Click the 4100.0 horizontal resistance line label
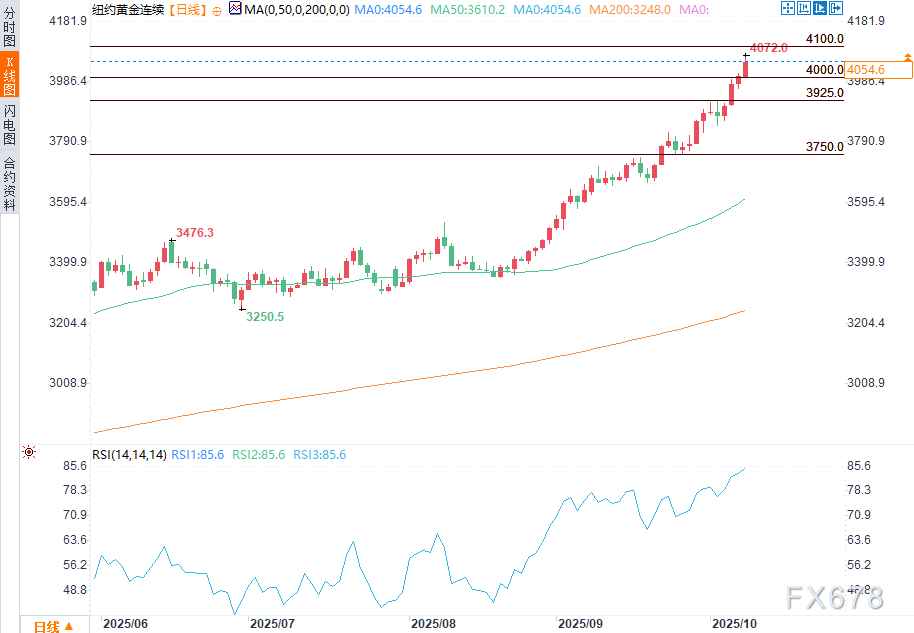The image size is (914, 633). coord(825,39)
